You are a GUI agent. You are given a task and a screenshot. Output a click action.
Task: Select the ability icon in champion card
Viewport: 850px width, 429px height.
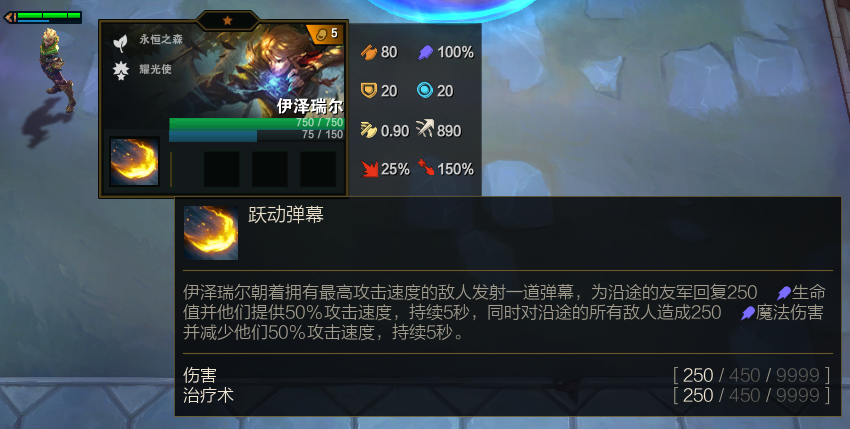[134, 162]
